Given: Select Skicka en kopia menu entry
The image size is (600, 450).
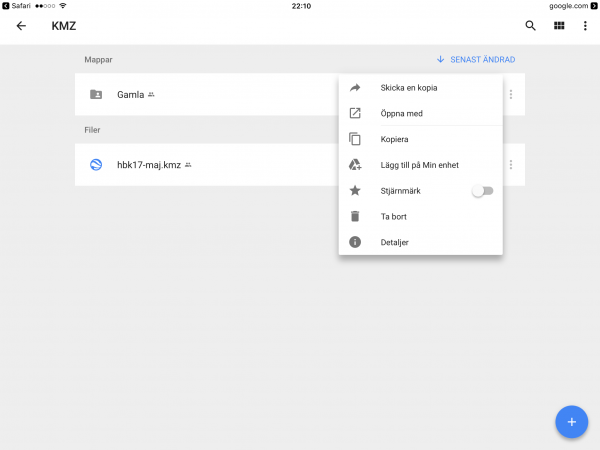Looking at the screenshot, I should coord(408,88).
